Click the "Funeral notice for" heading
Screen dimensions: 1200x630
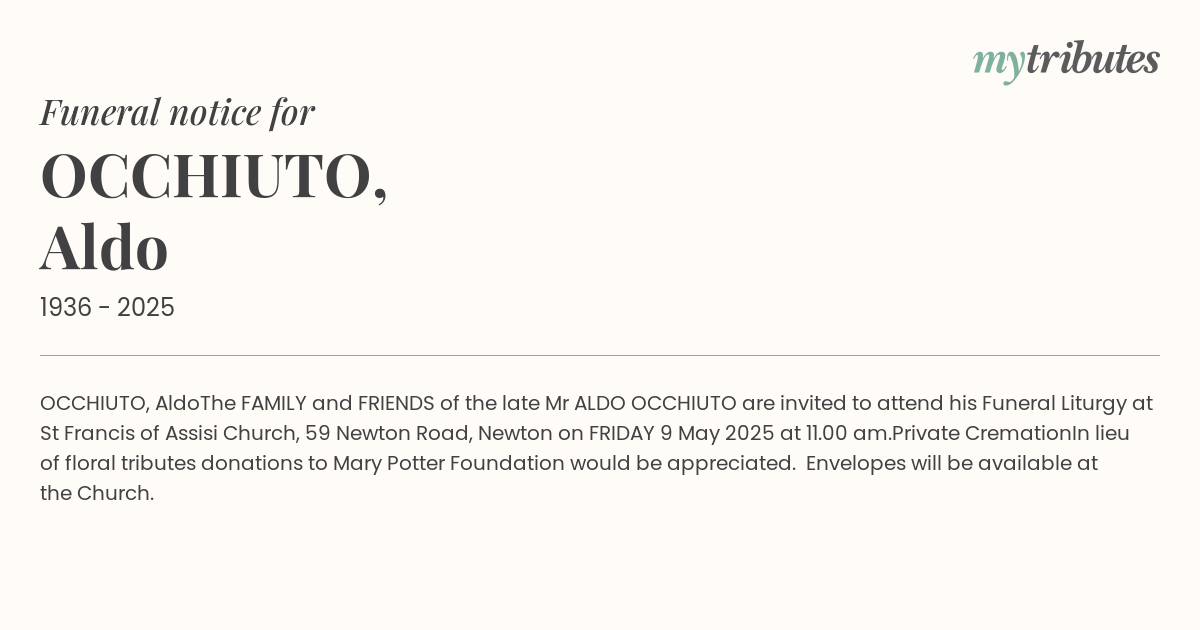click(177, 112)
